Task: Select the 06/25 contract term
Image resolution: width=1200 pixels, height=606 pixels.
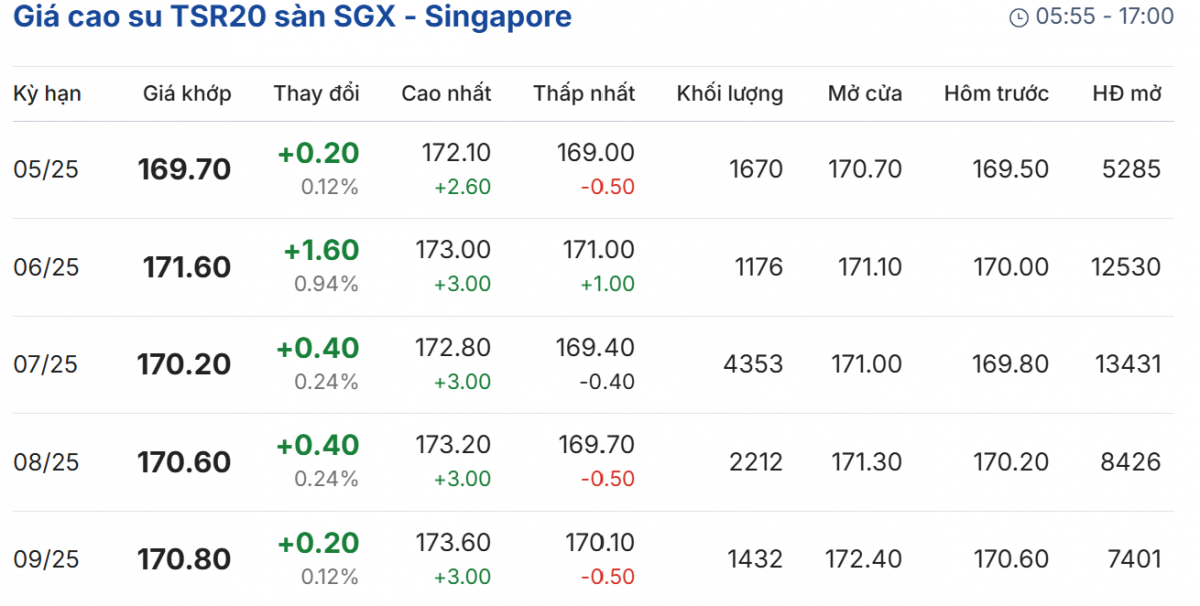Action: [46, 267]
